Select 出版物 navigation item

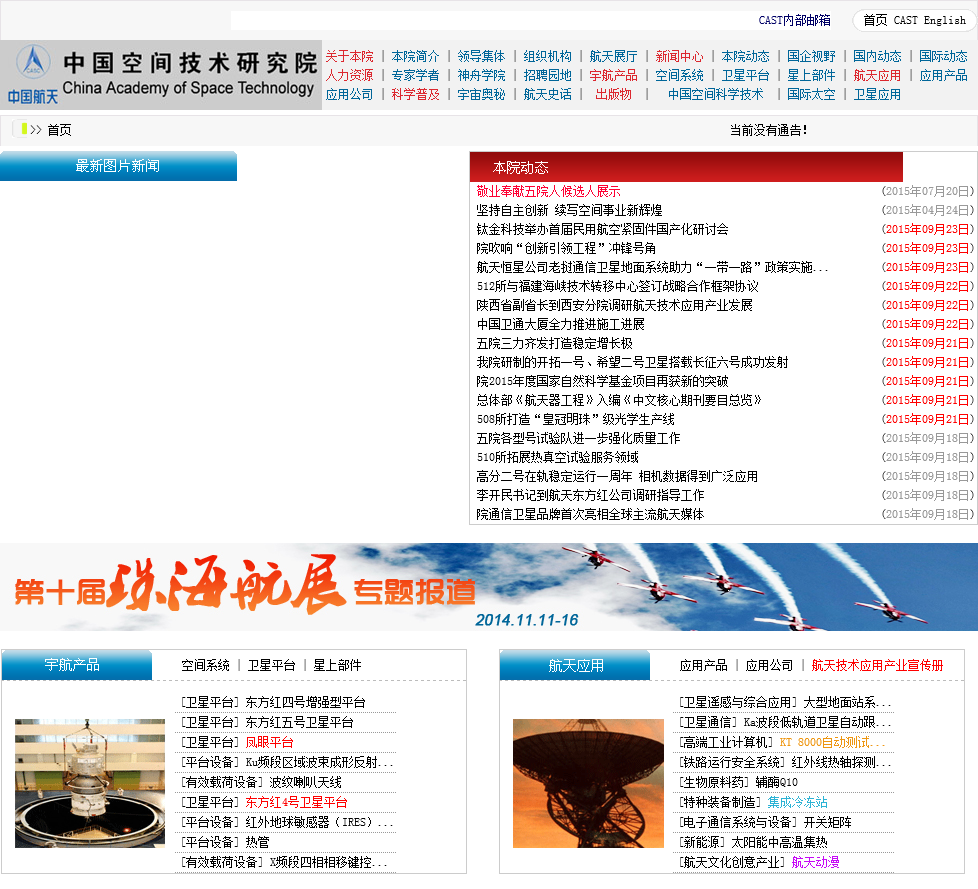(x=614, y=95)
